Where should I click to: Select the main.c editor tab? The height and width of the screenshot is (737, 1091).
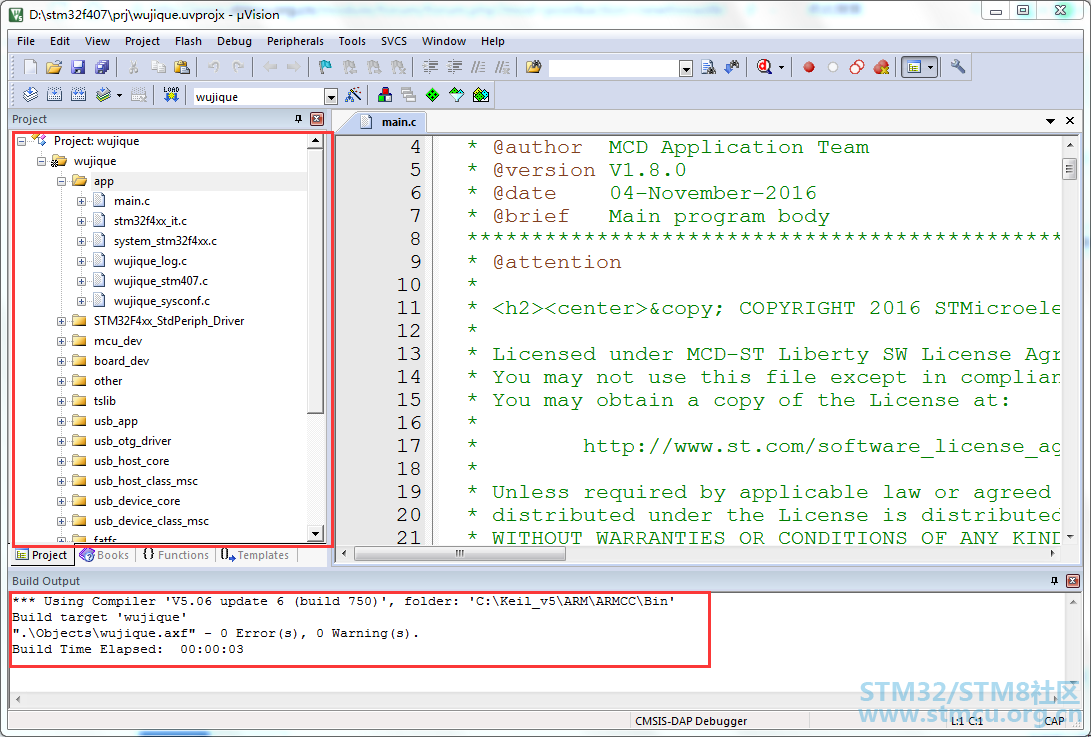pos(390,122)
